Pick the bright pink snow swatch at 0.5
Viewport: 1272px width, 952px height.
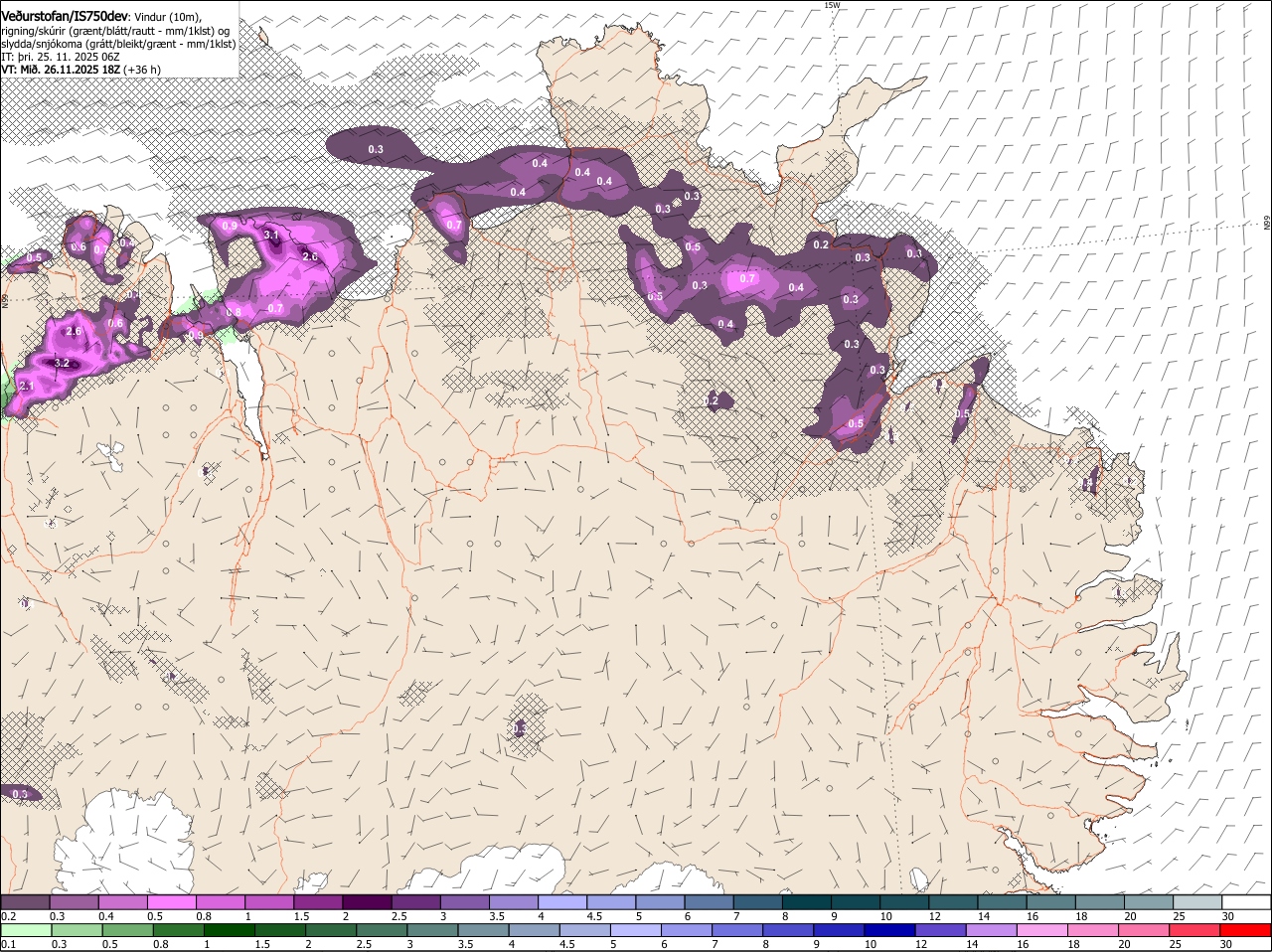pyautogui.click(x=171, y=902)
